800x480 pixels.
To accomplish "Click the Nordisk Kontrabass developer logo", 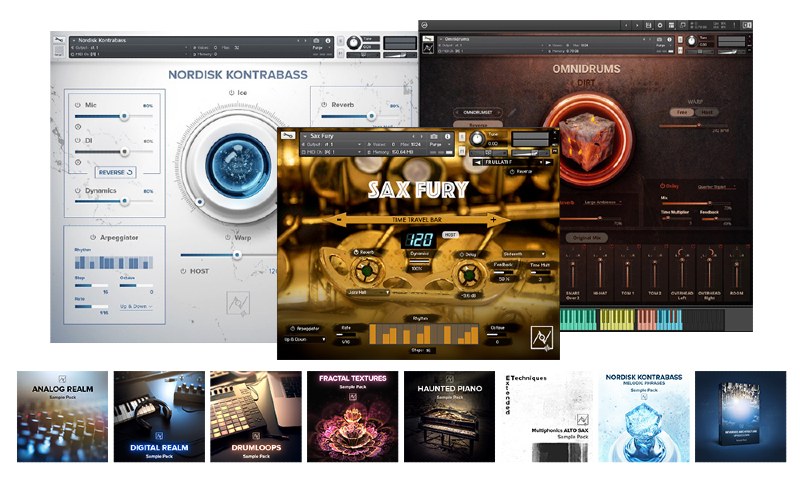I will coord(238,304).
